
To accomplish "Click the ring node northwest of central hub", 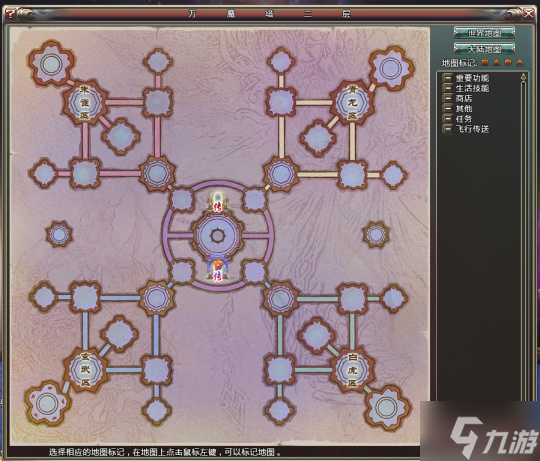I will pos(181,199).
